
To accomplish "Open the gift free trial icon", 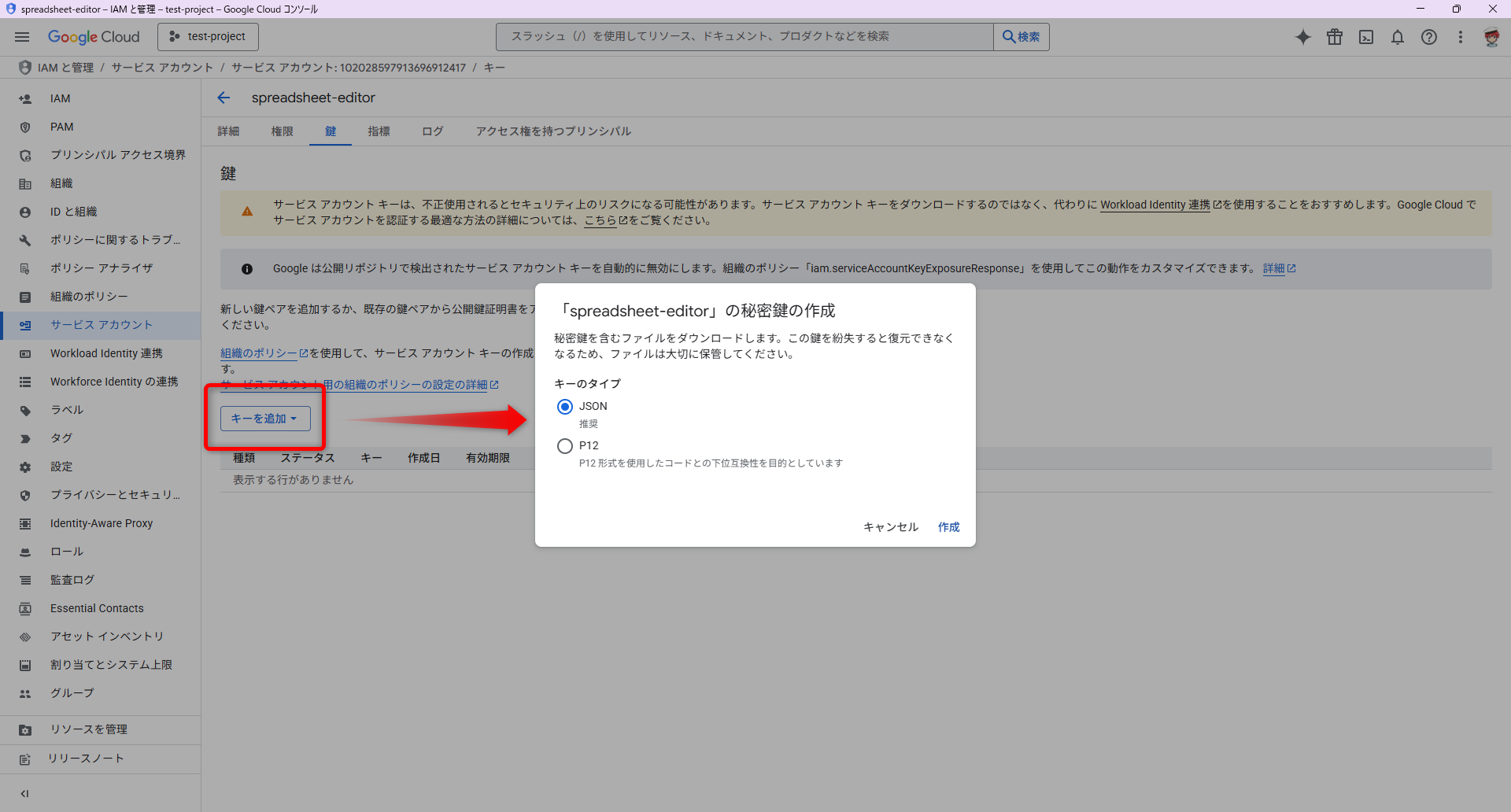I will [x=1335, y=37].
